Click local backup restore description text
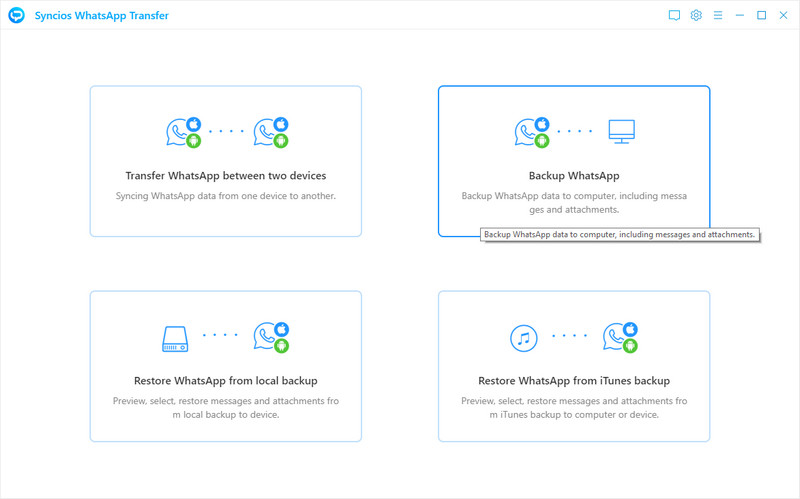The width and height of the screenshot is (800, 499). (x=226, y=408)
